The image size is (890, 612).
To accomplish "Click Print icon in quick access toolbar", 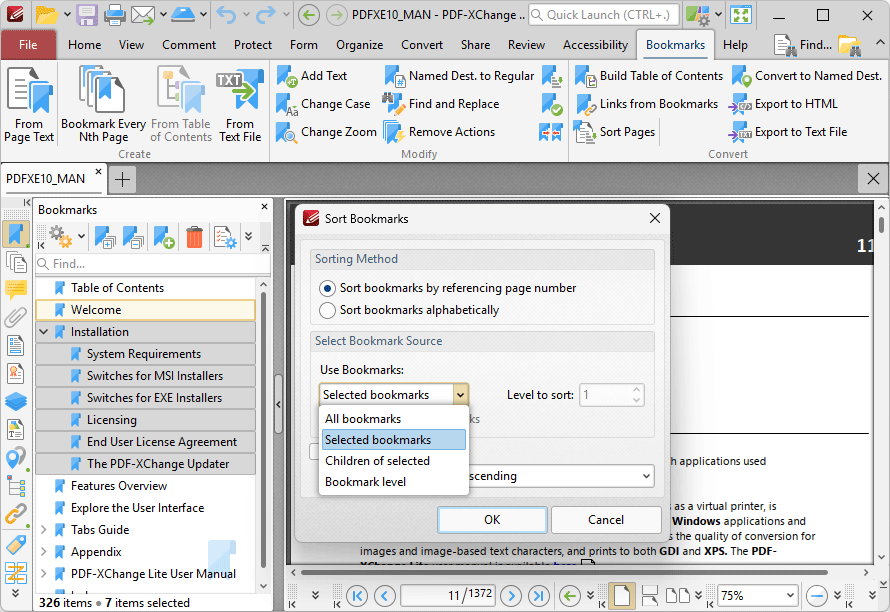I will (x=114, y=15).
